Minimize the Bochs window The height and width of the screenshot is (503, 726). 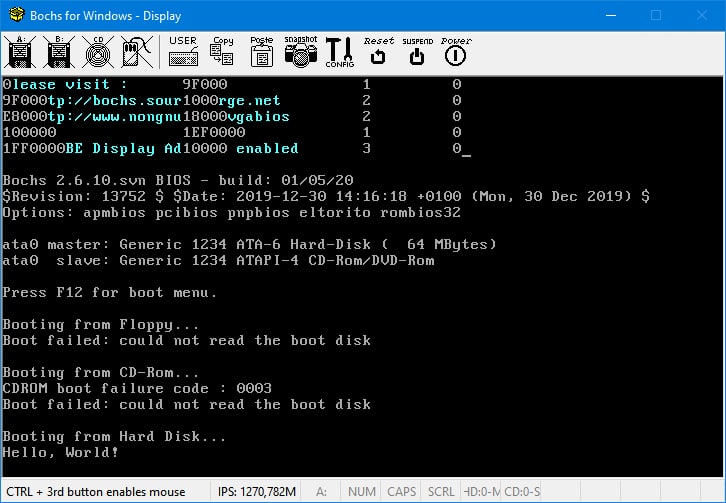coord(611,15)
